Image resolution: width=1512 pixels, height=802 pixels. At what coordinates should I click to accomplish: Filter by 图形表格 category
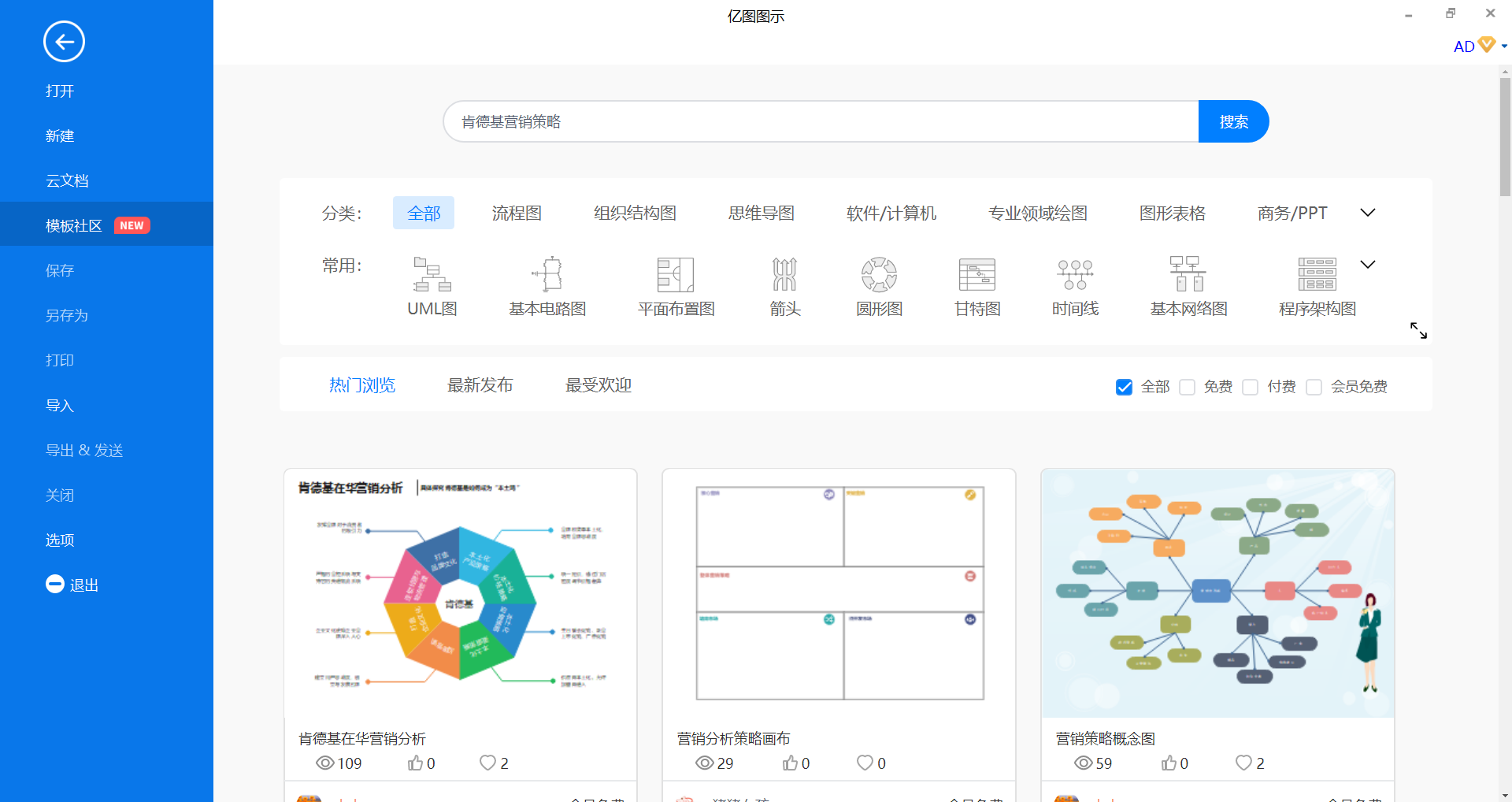[1173, 213]
